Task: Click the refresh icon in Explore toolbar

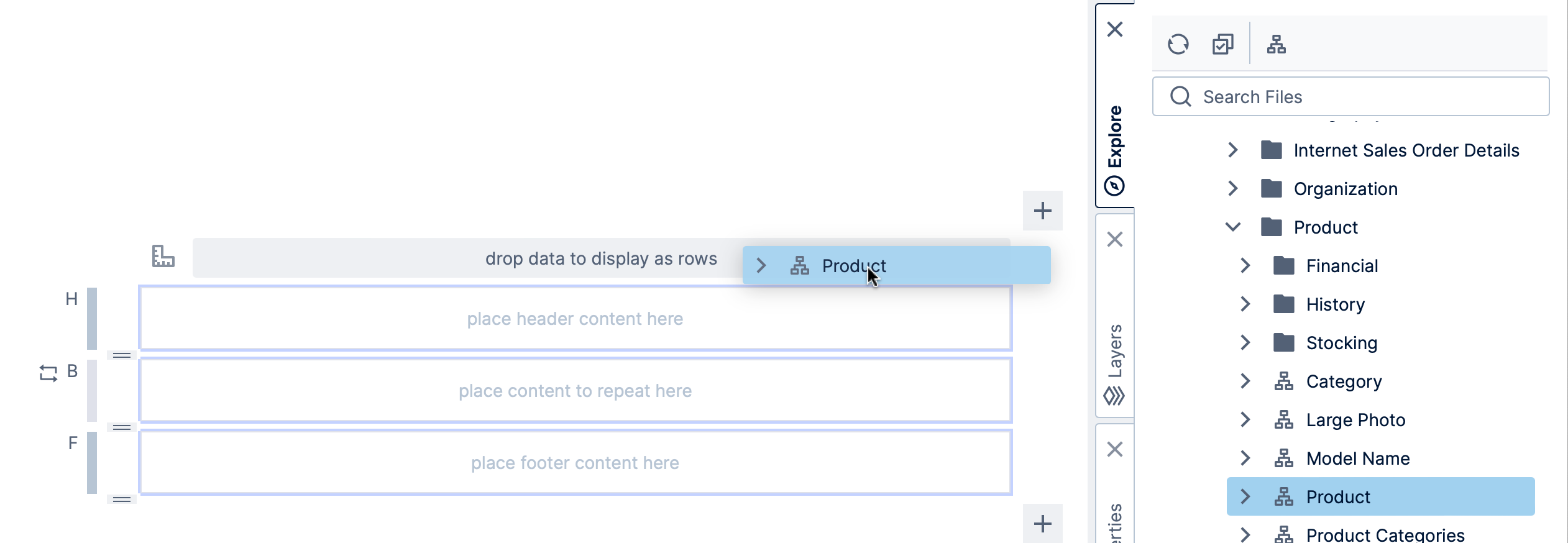Action: [1178, 44]
